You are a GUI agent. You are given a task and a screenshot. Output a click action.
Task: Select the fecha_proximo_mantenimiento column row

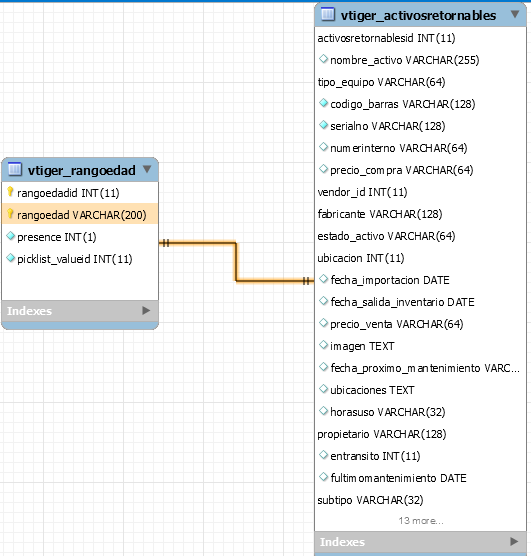pyautogui.click(x=420, y=368)
